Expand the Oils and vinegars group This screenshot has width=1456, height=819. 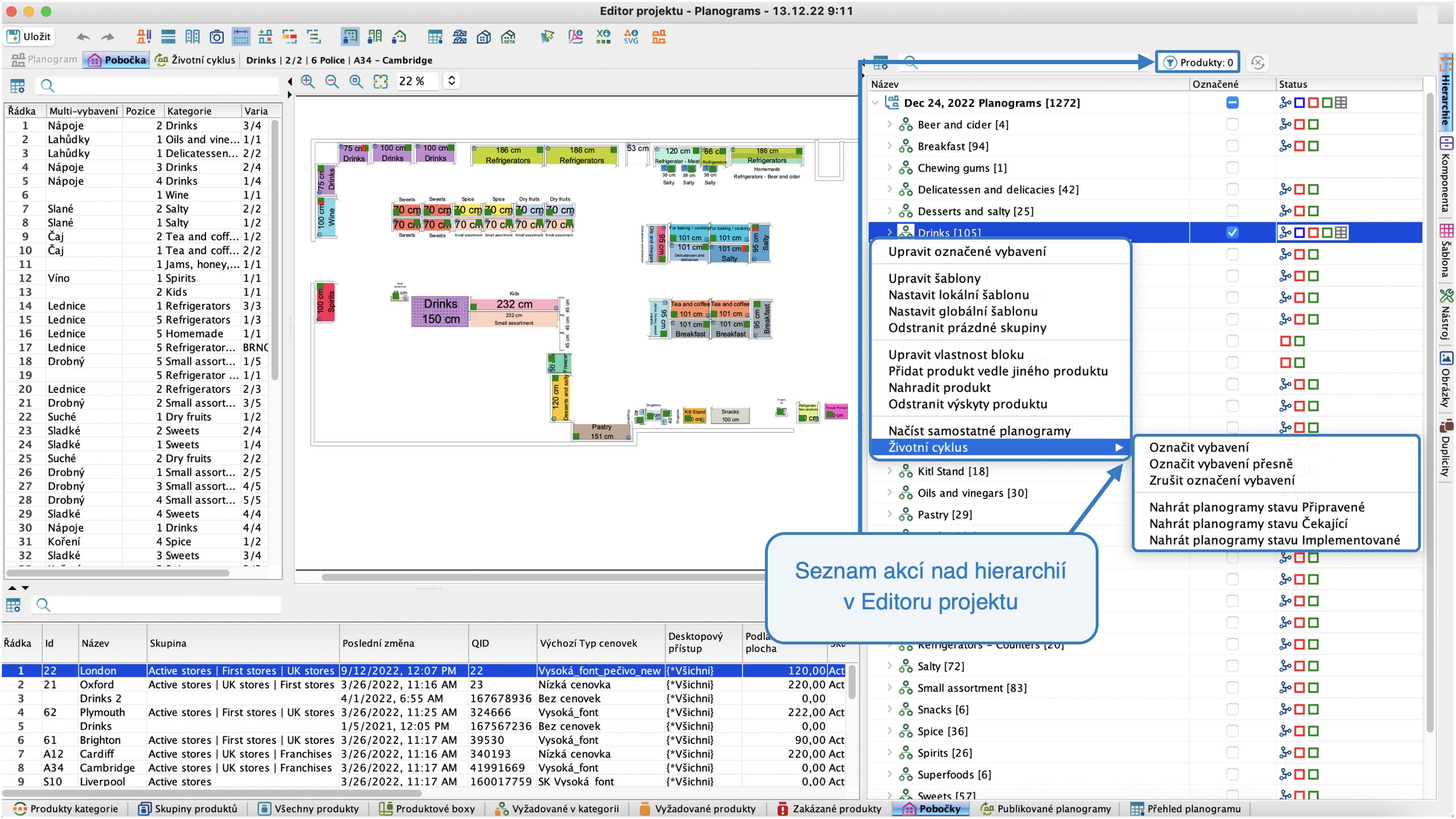(890, 492)
